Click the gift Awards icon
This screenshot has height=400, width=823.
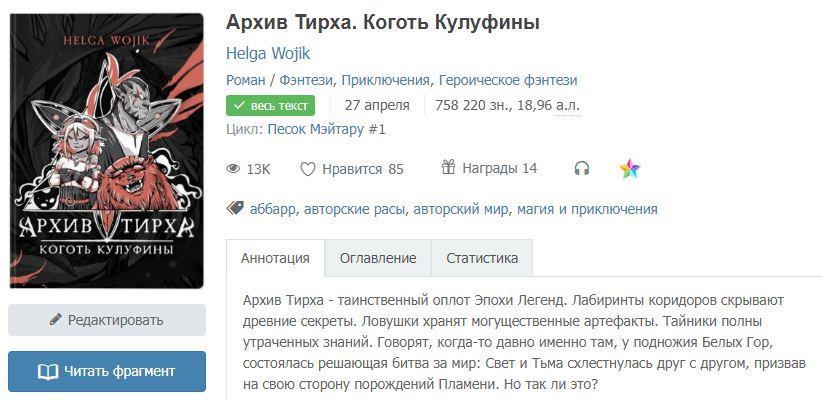tap(448, 168)
